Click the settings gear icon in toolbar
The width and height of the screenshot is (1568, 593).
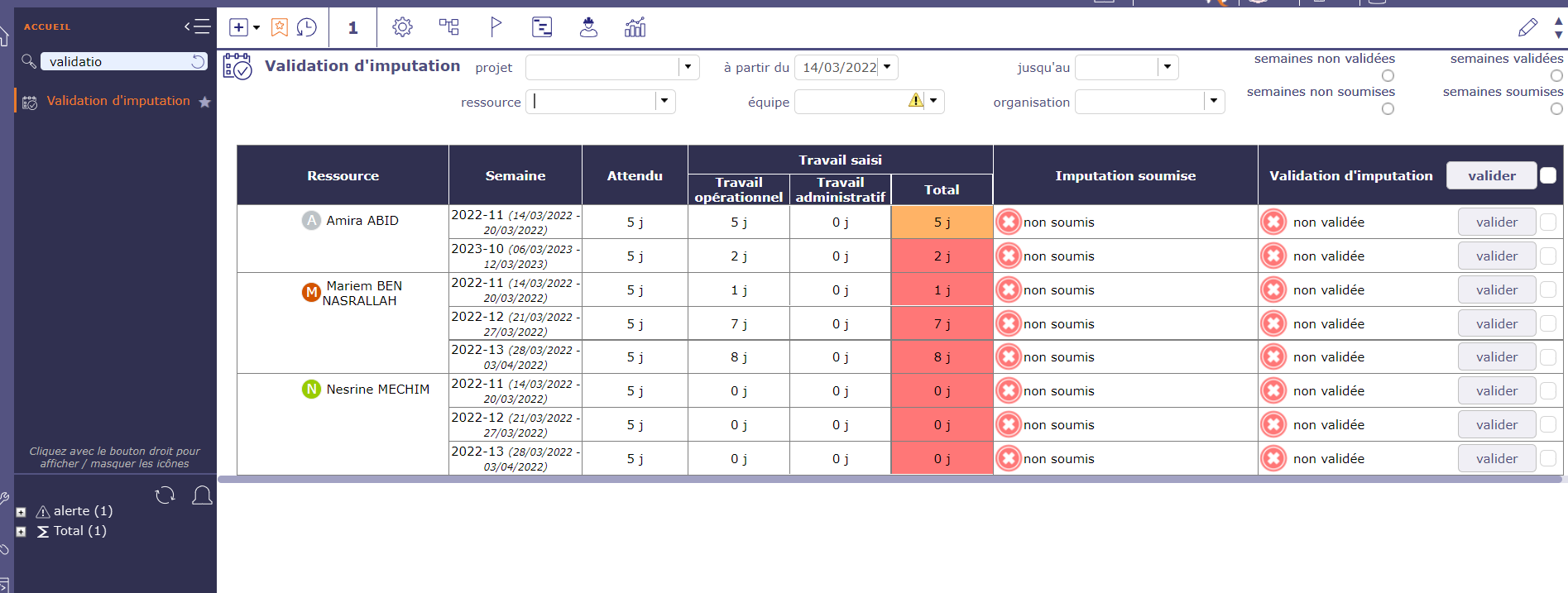coord(402,27)
